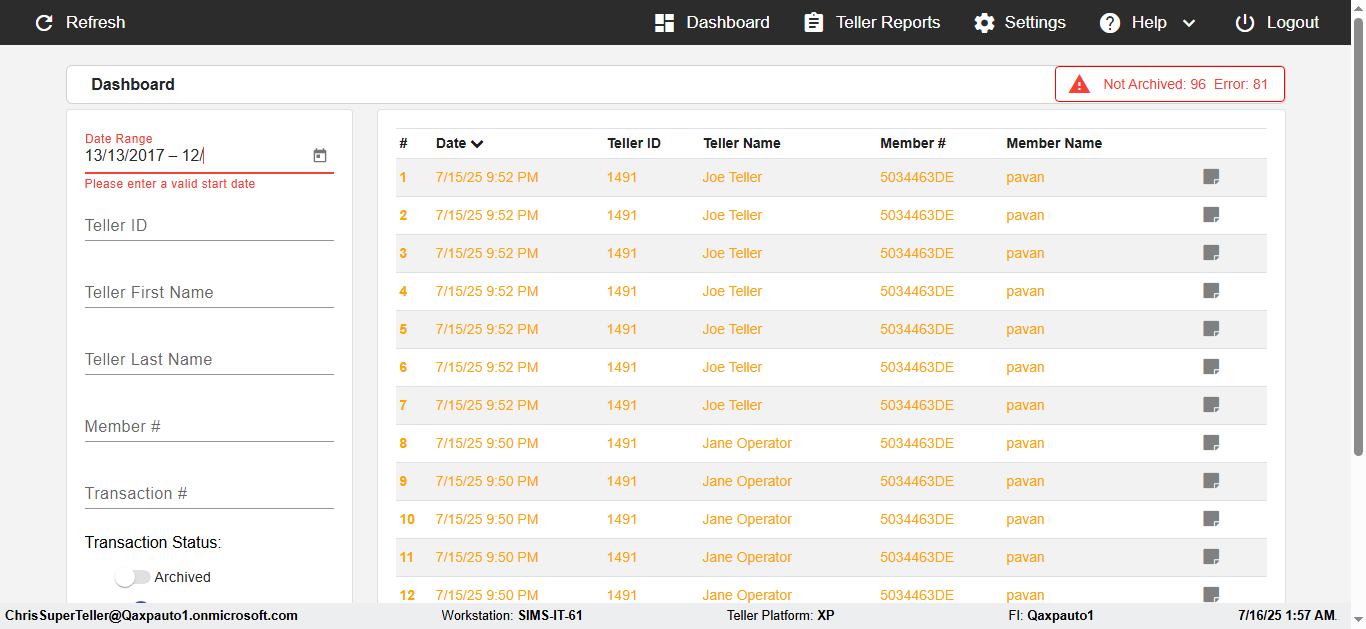Viewport: 1366px width, 629px height.
Task: Open the note icon for row 1
Action: click(1211, 177)
